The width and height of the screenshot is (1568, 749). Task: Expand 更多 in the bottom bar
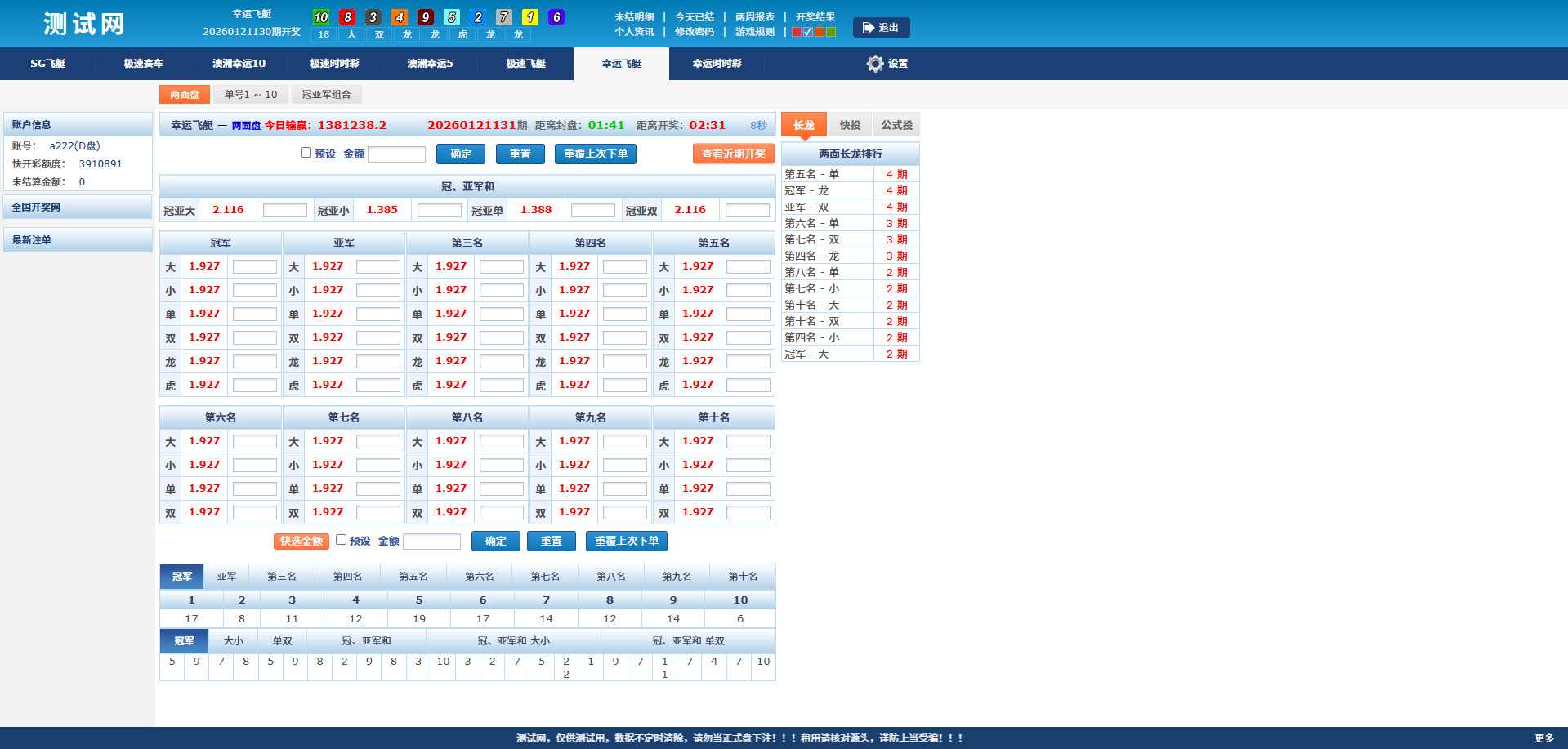coord(1543,738)
